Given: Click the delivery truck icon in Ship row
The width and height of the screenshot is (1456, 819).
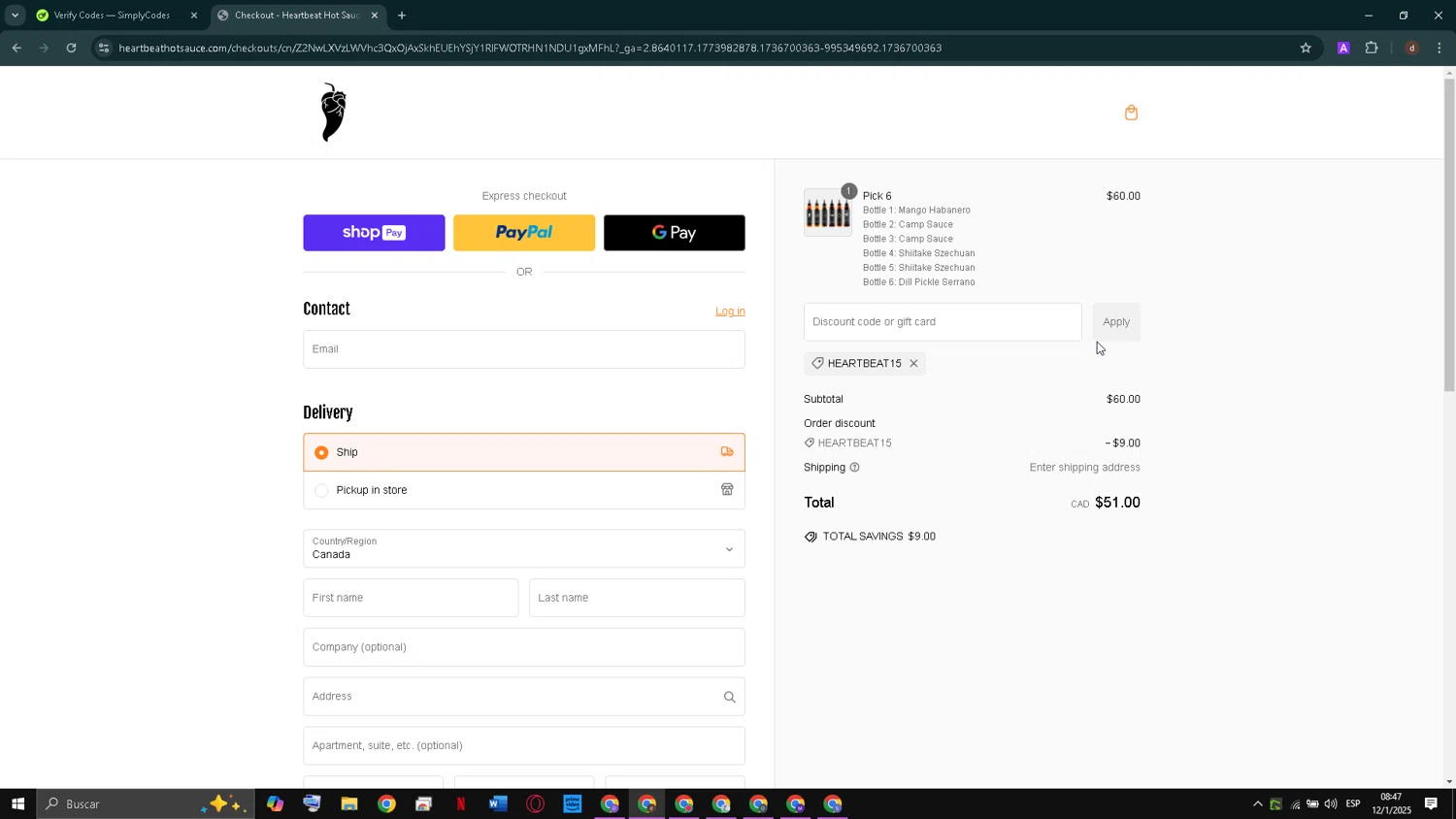Looking at the screenshot, I should tap(727, 452).
